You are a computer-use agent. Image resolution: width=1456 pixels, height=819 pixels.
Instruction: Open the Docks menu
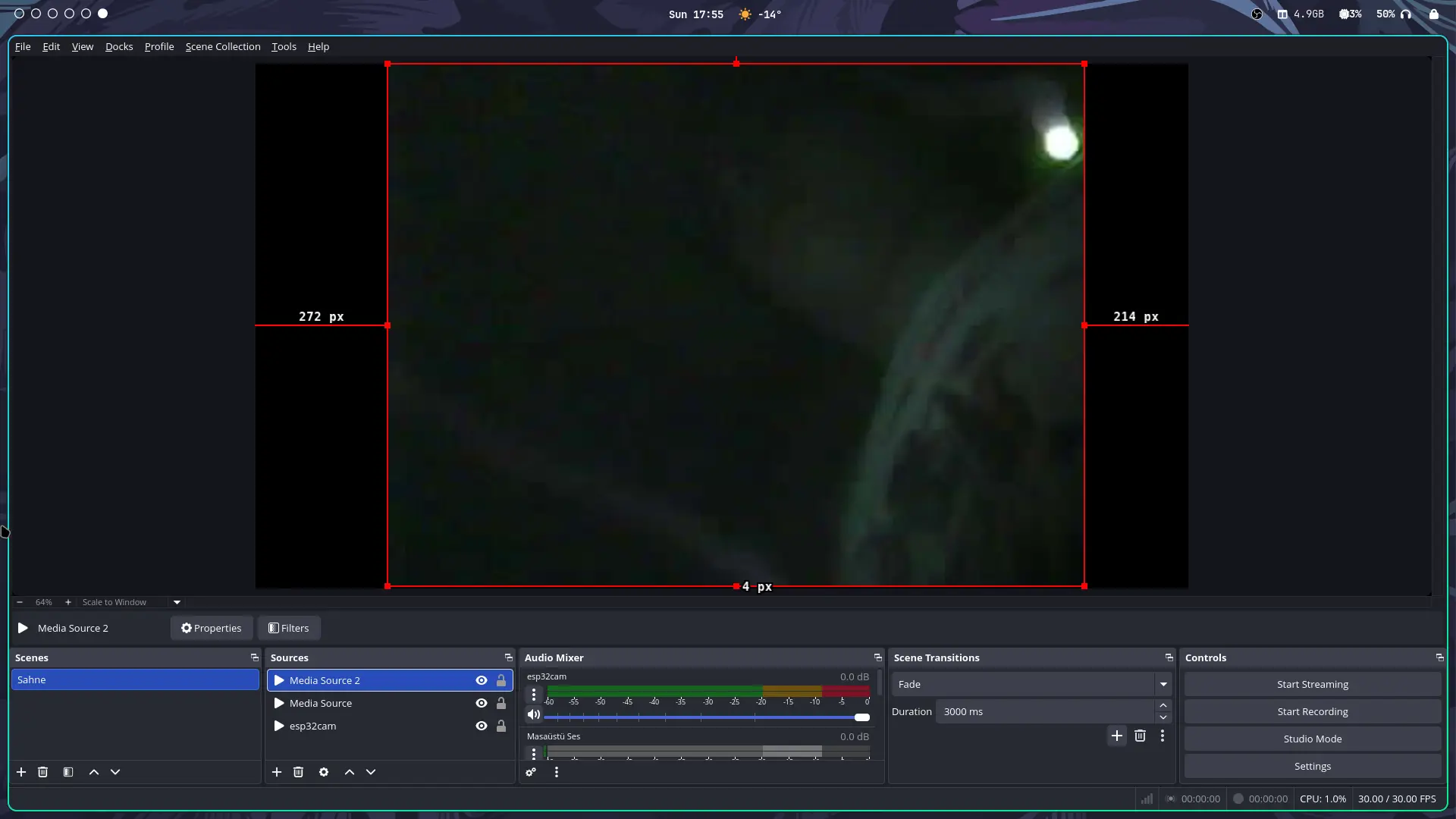(119, 46)
